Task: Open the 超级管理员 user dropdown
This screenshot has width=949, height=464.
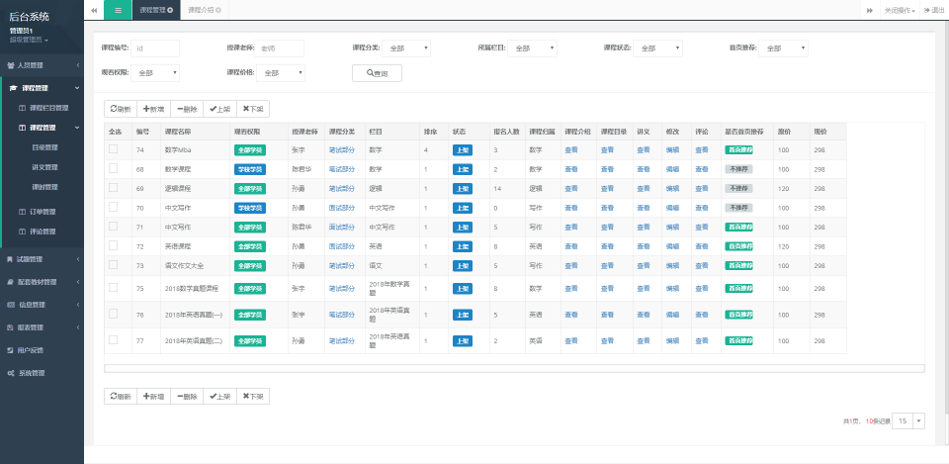Action: tap(28, 40)
